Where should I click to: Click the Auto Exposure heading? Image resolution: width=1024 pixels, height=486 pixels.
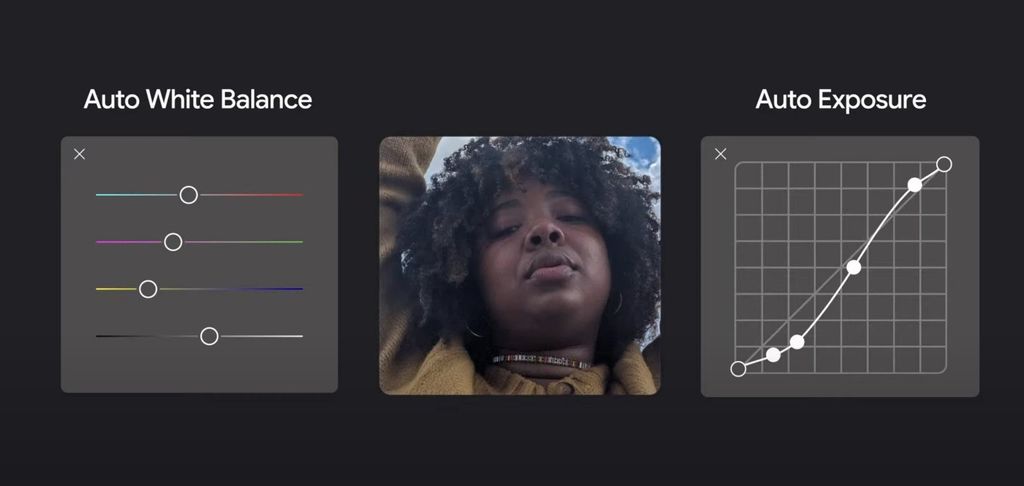840,100
